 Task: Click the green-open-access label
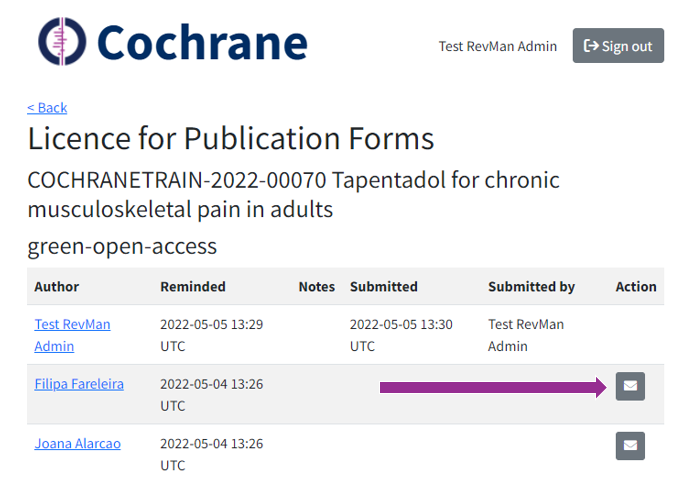pos(122,245)
